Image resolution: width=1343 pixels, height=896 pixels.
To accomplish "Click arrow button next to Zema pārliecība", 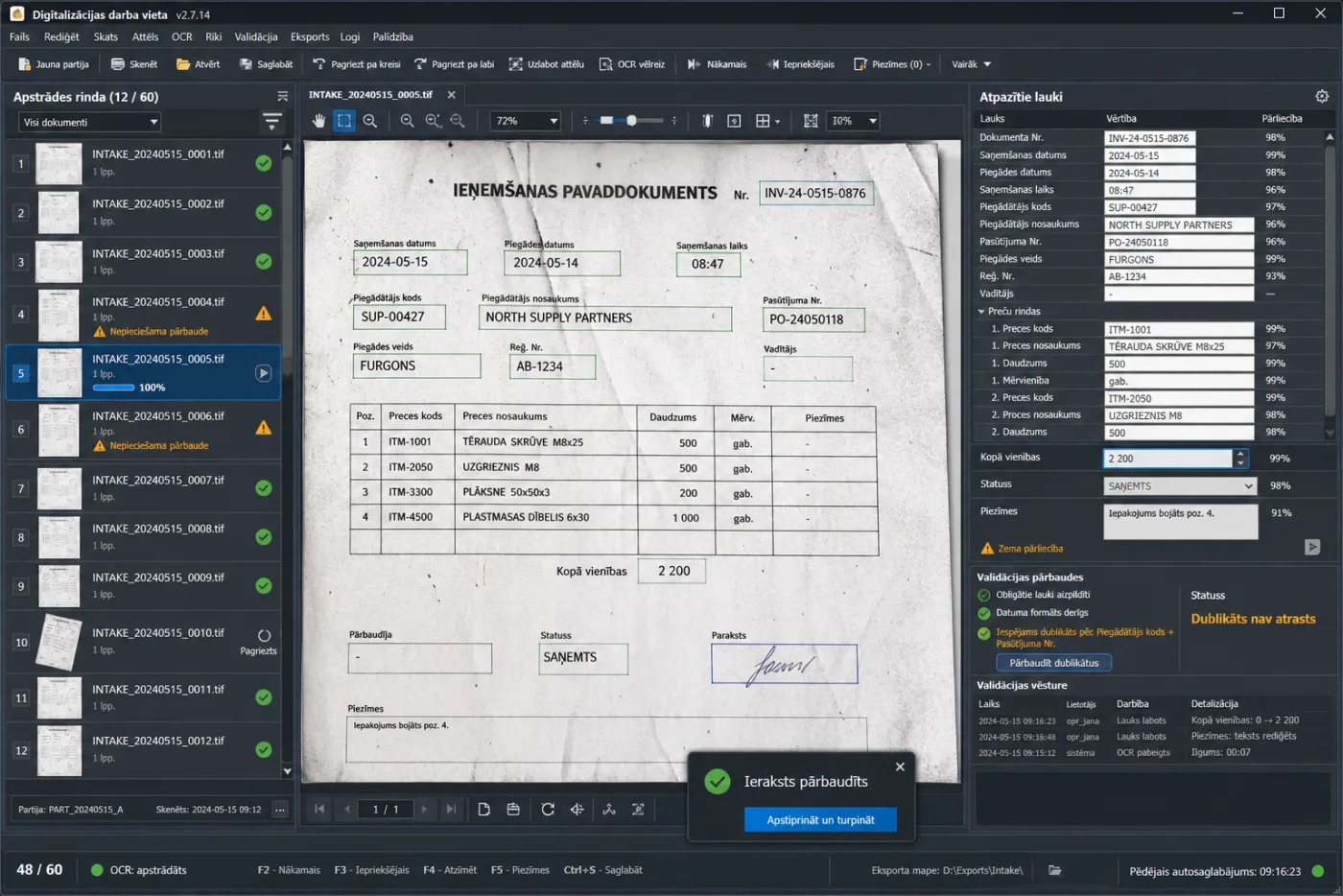I will 1312,547.
